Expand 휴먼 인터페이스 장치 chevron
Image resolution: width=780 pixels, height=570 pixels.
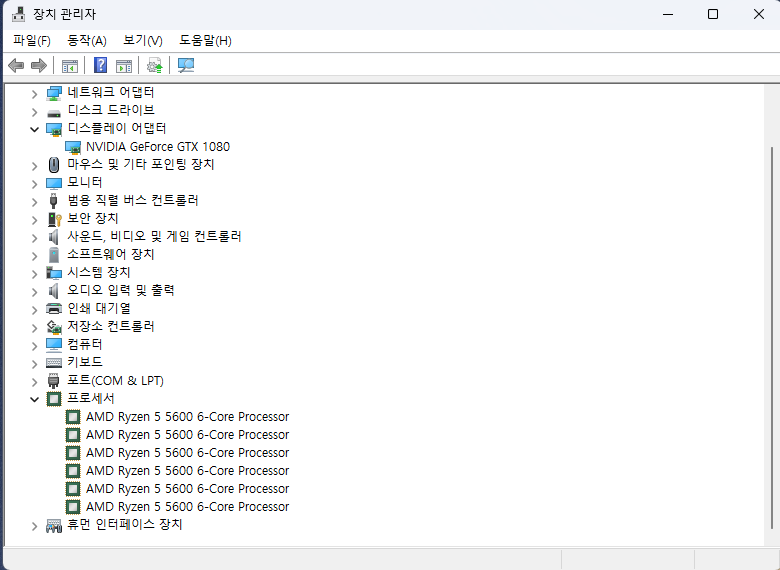(x=34, y=526)
